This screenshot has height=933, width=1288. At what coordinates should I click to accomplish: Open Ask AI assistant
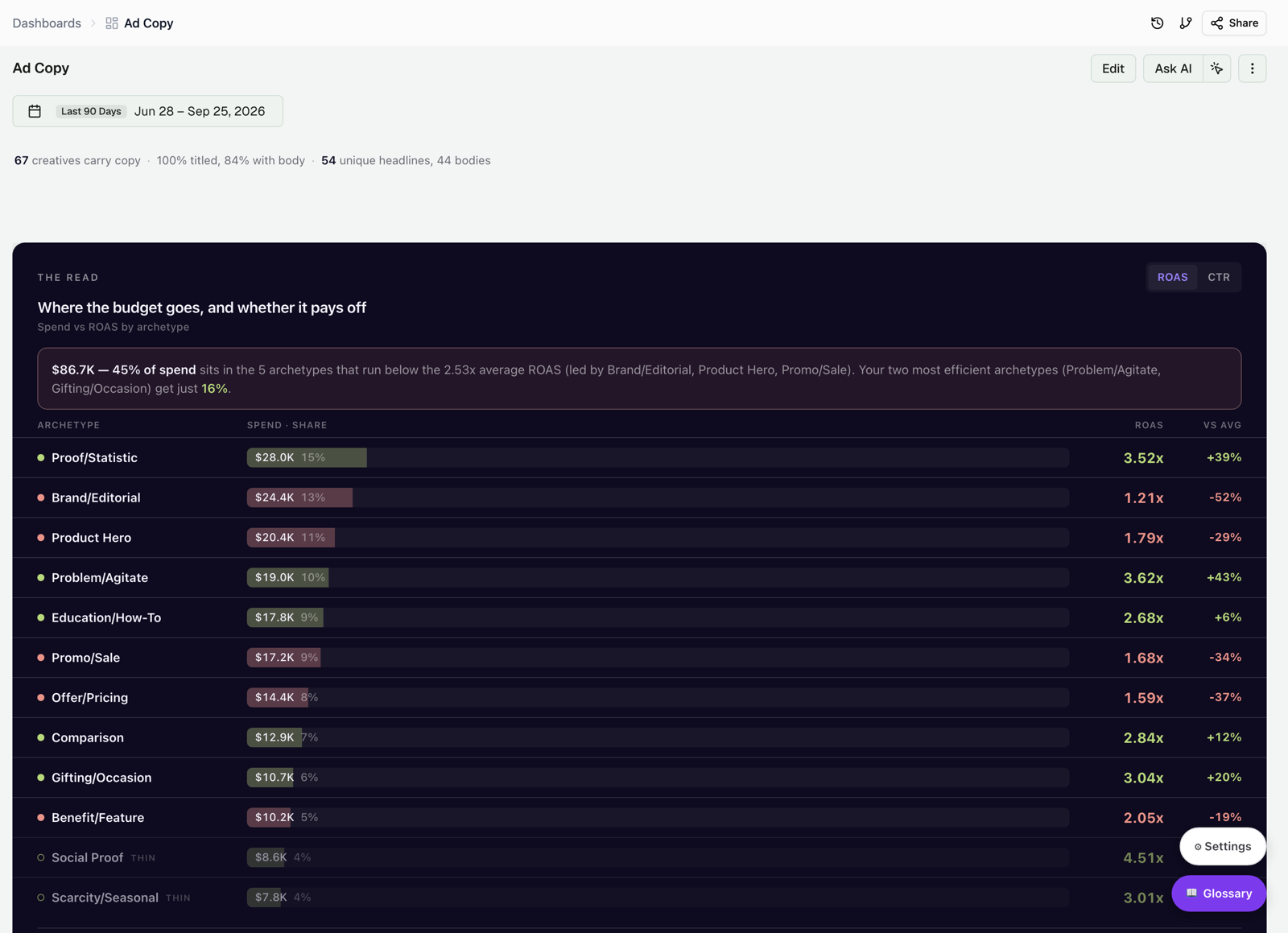[1173, 68]
